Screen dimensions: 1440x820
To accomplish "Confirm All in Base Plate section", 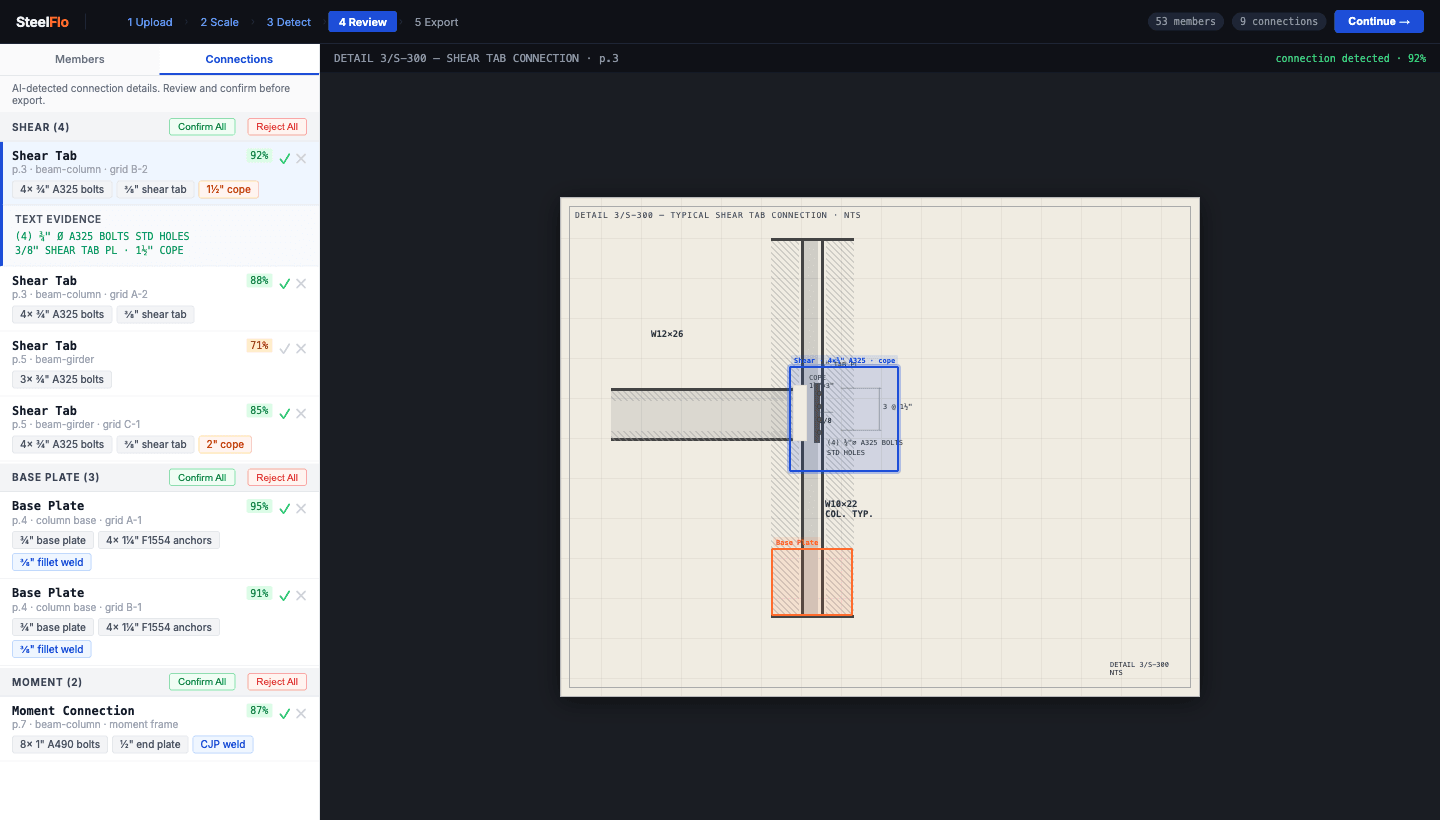I will tap(202, 478).
